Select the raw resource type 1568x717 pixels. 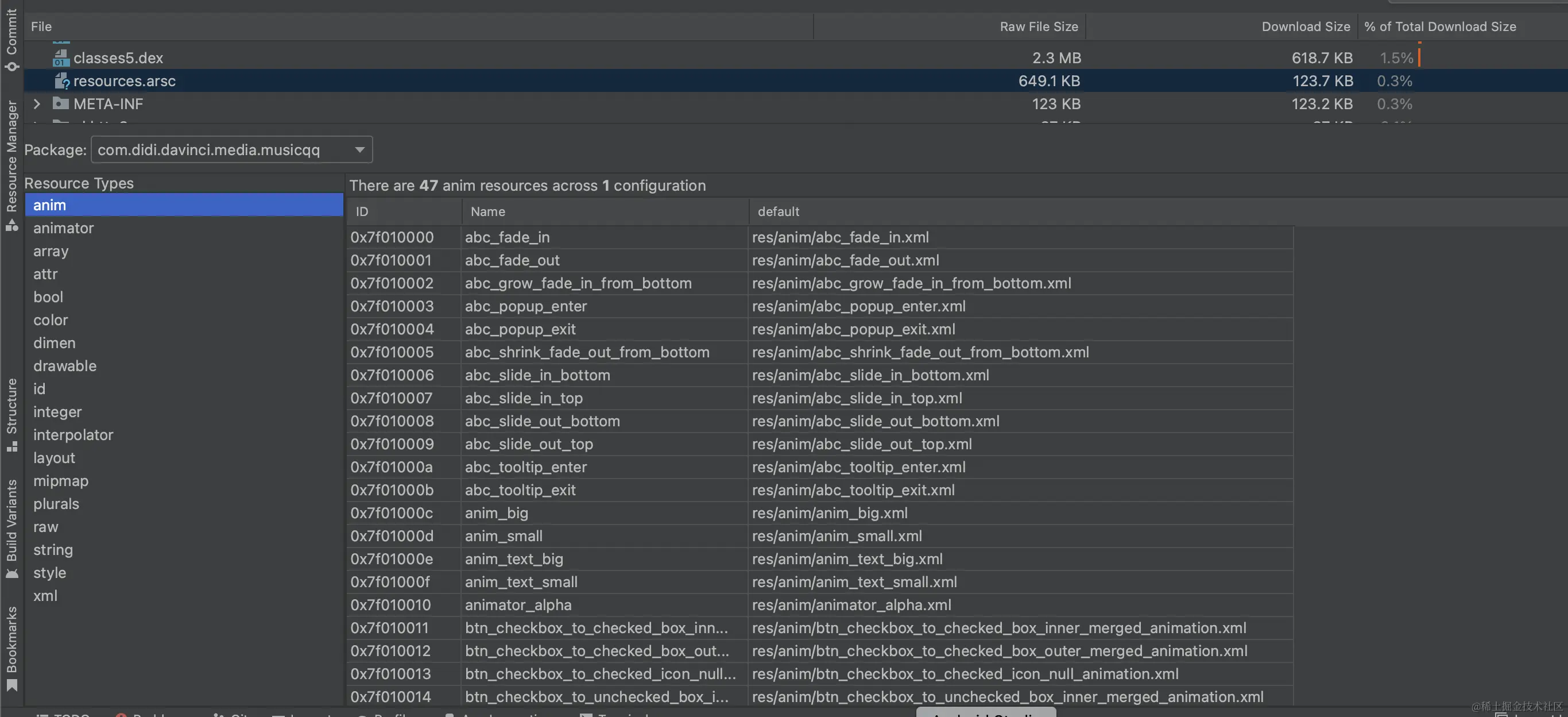184,527
